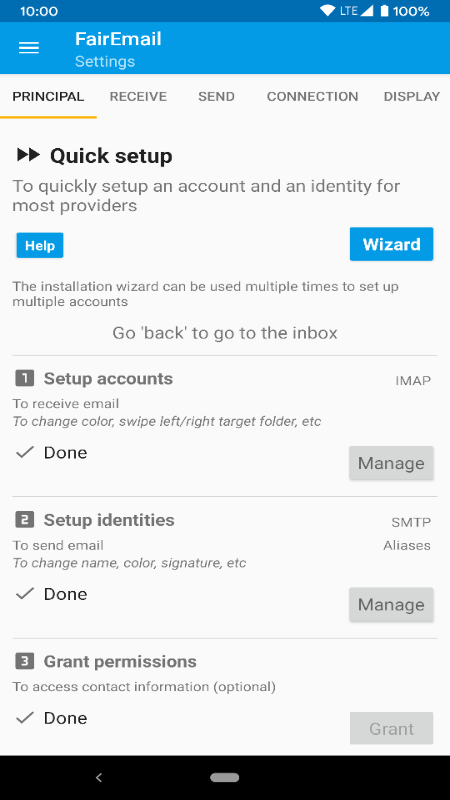Tap the Done checkmark under Setup identities
450x800 pixels.
coord(24,593)
